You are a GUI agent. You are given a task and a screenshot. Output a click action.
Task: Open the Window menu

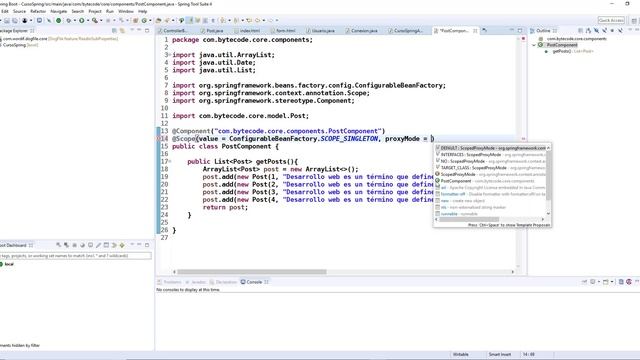[126, 11]
